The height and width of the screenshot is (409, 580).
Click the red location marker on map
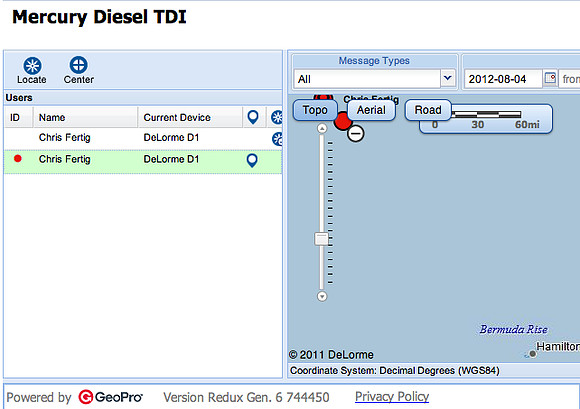pos(343,121)
